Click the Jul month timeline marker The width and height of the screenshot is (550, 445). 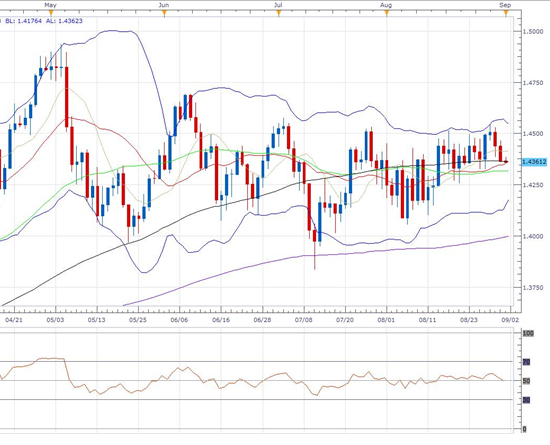[279, 13]
